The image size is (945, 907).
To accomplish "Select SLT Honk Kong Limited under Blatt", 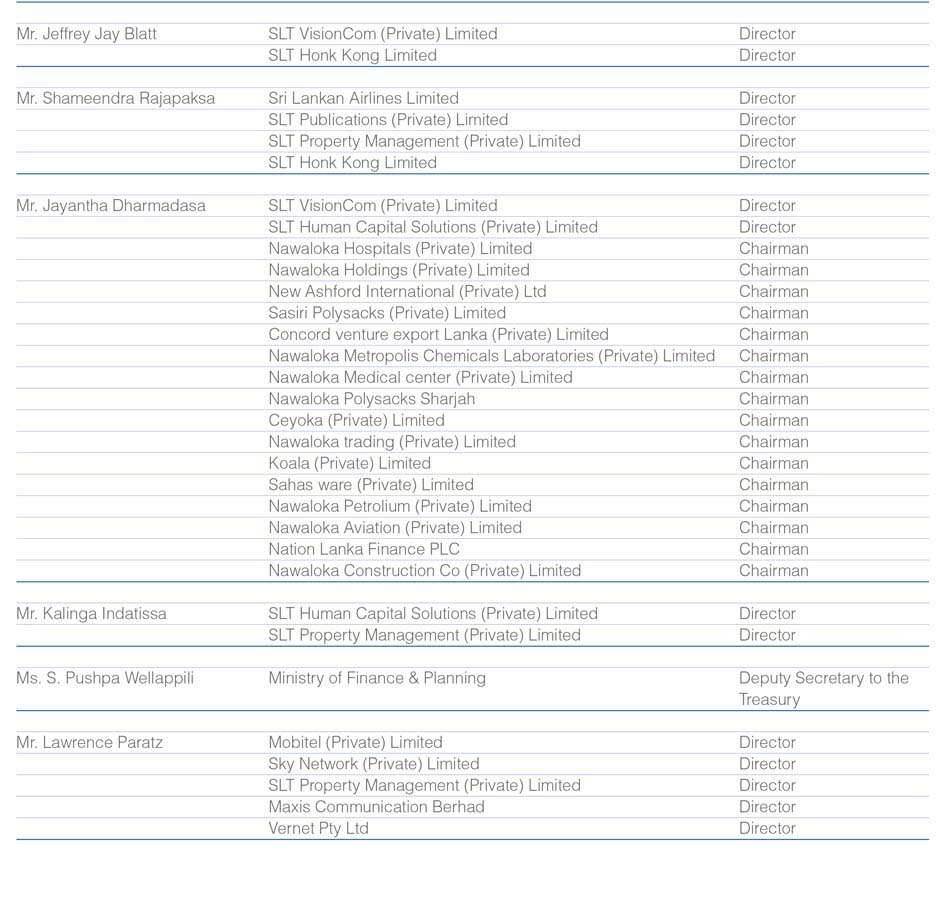I will point(353,55).
